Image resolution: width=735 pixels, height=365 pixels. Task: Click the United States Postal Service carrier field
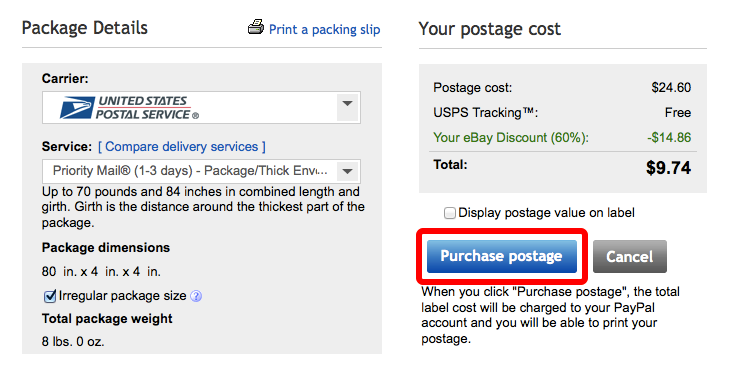tap(201, 107)
